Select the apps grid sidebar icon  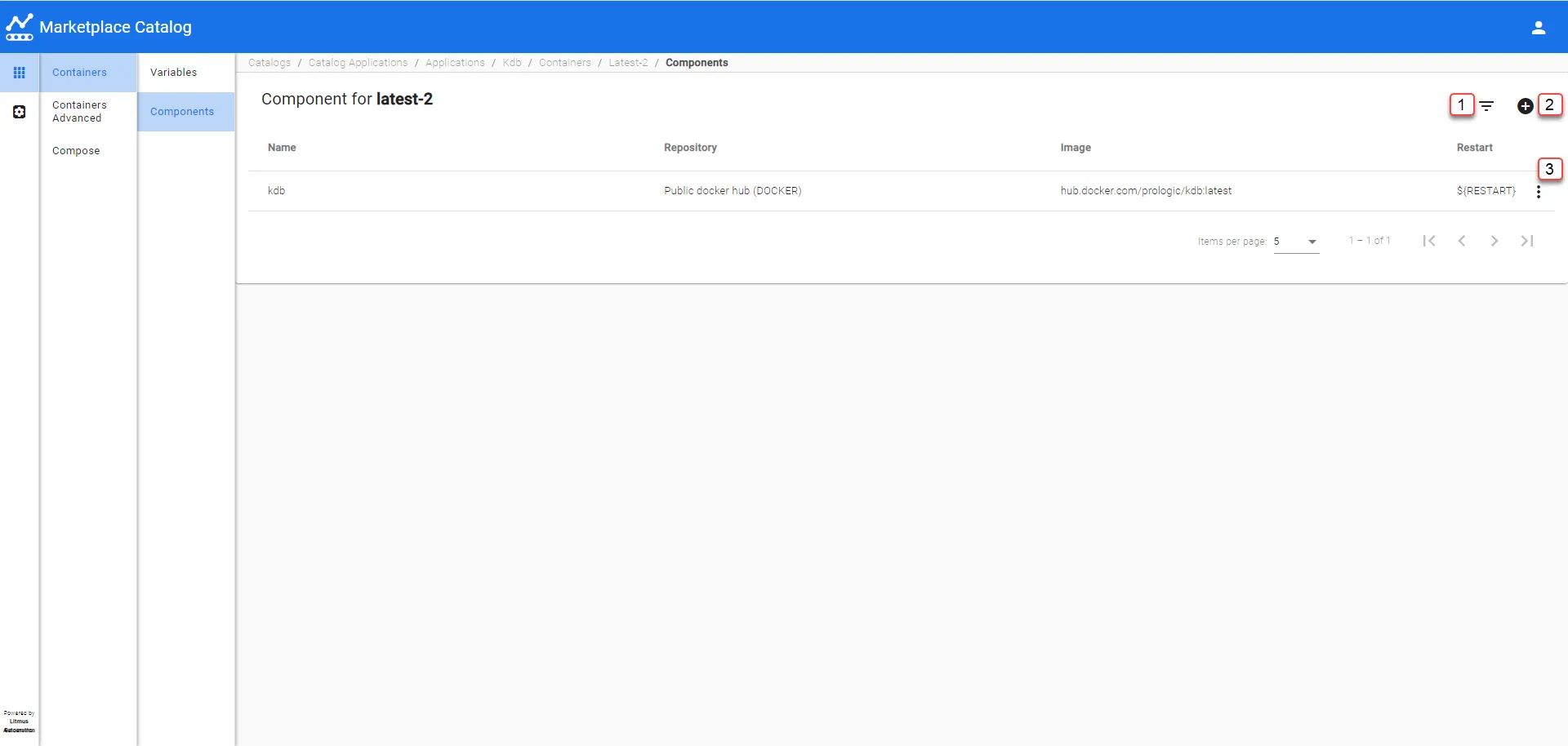pos(20,73)
